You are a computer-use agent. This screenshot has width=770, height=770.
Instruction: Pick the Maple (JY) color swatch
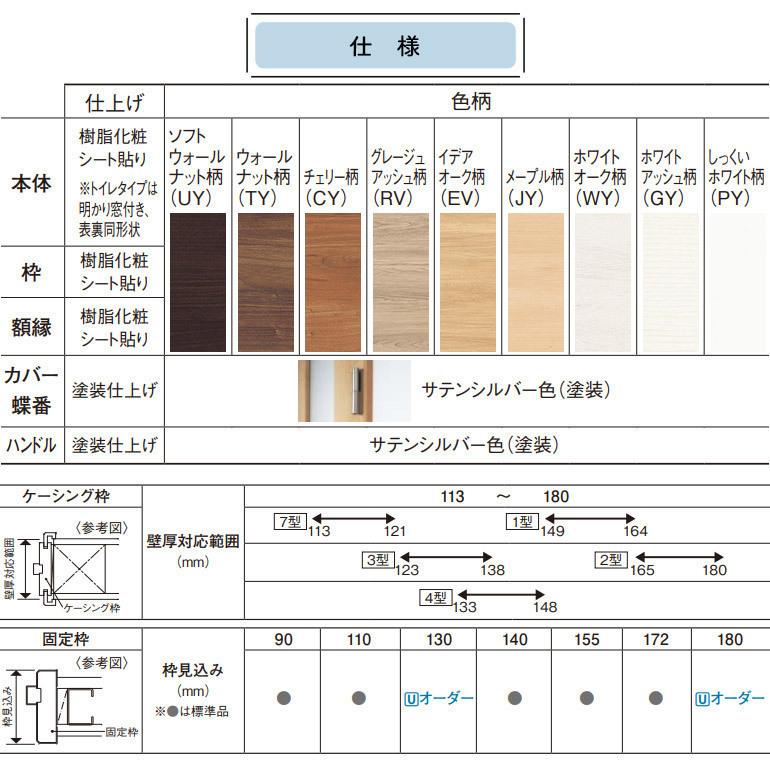(535, 282)
